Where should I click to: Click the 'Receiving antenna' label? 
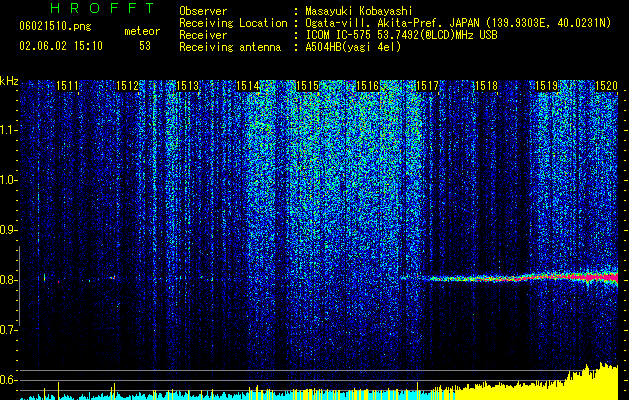pyautogui.click(x=230, y=47)
